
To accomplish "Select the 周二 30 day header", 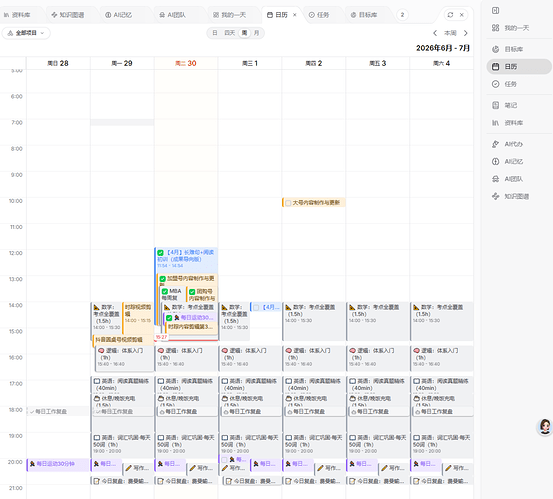I will pyautogui.click(x=186, y=63).
